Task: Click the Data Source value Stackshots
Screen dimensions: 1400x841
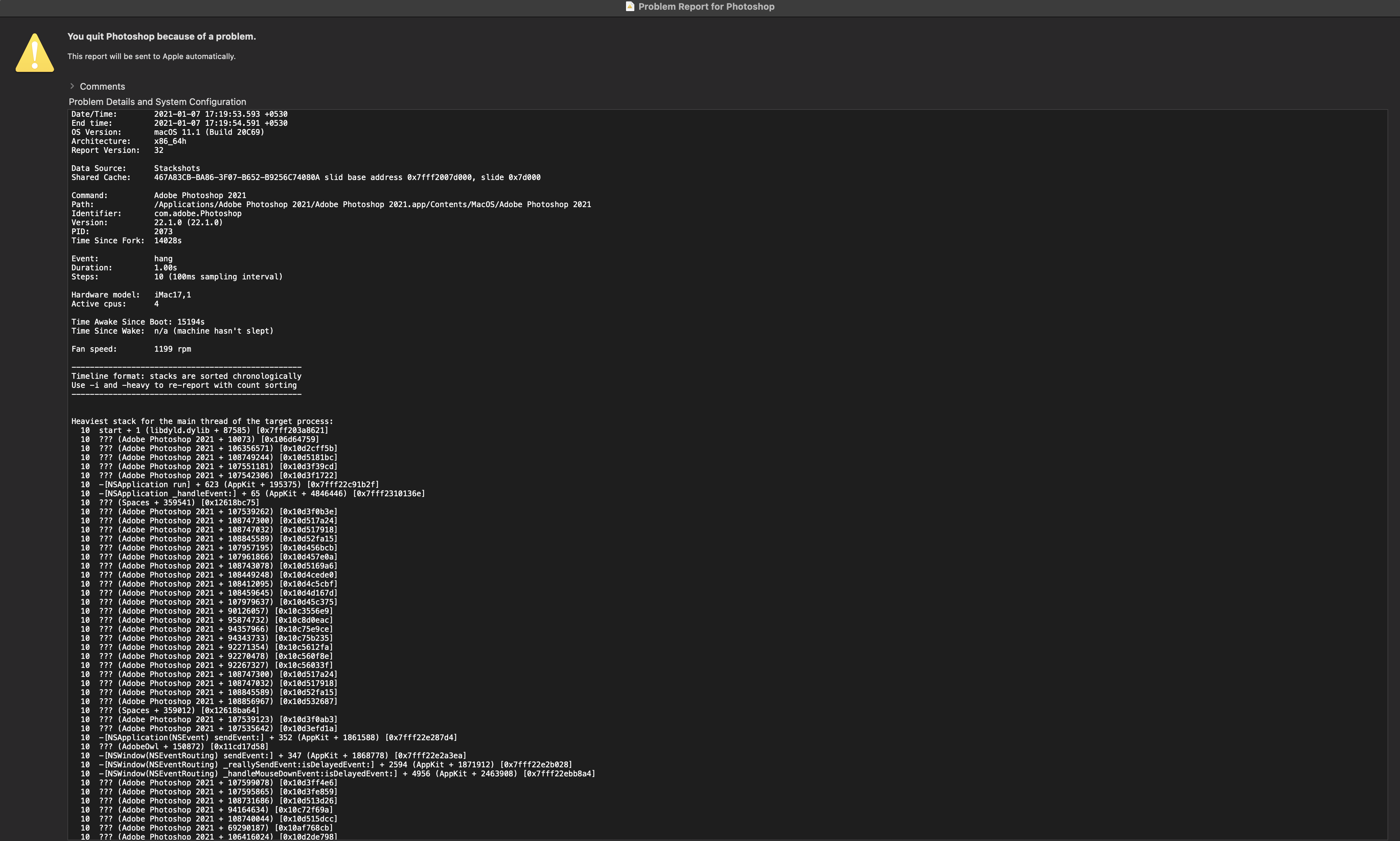Action: (x=177, y=168)
